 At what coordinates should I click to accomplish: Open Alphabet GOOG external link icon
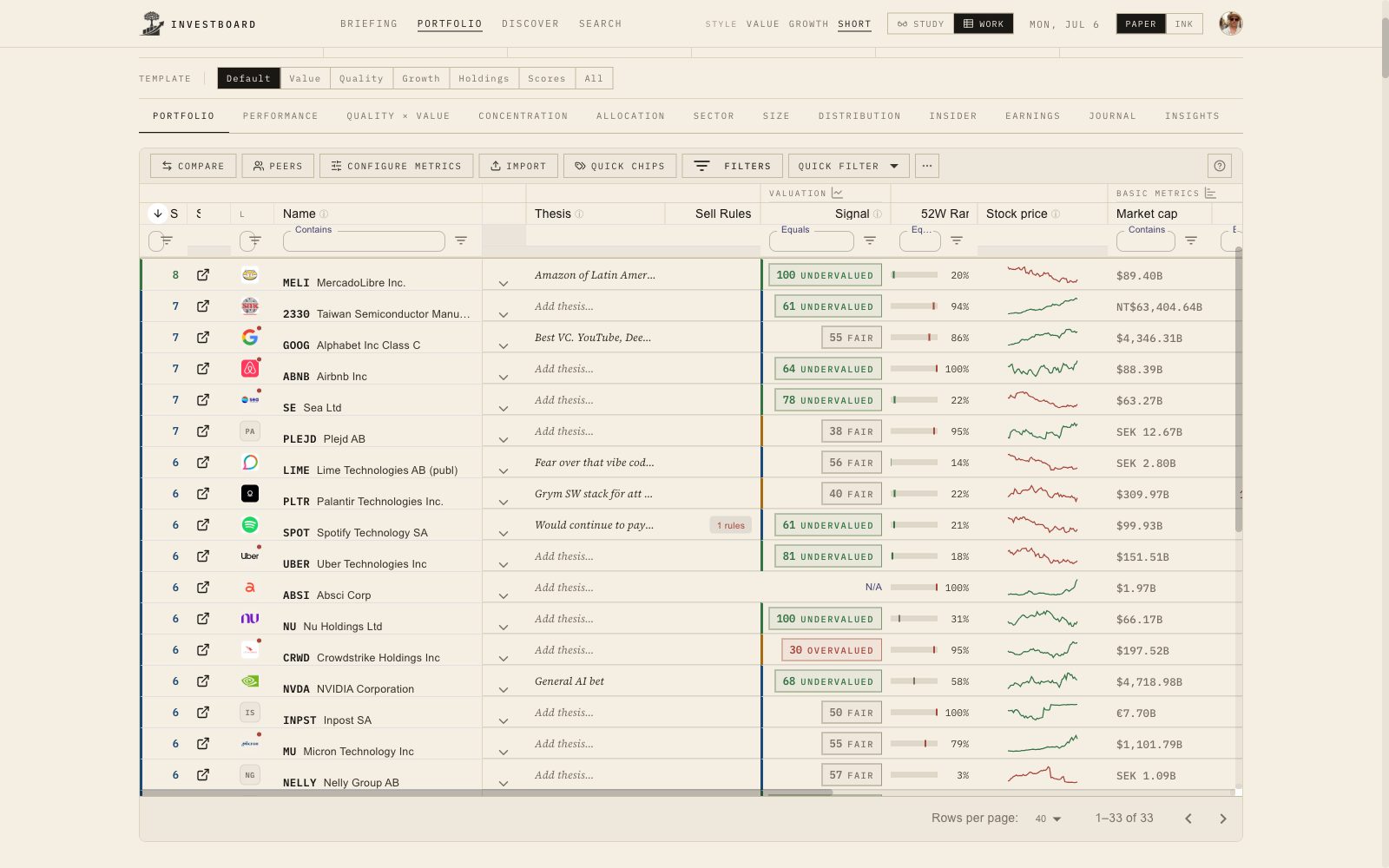(202, 338)
